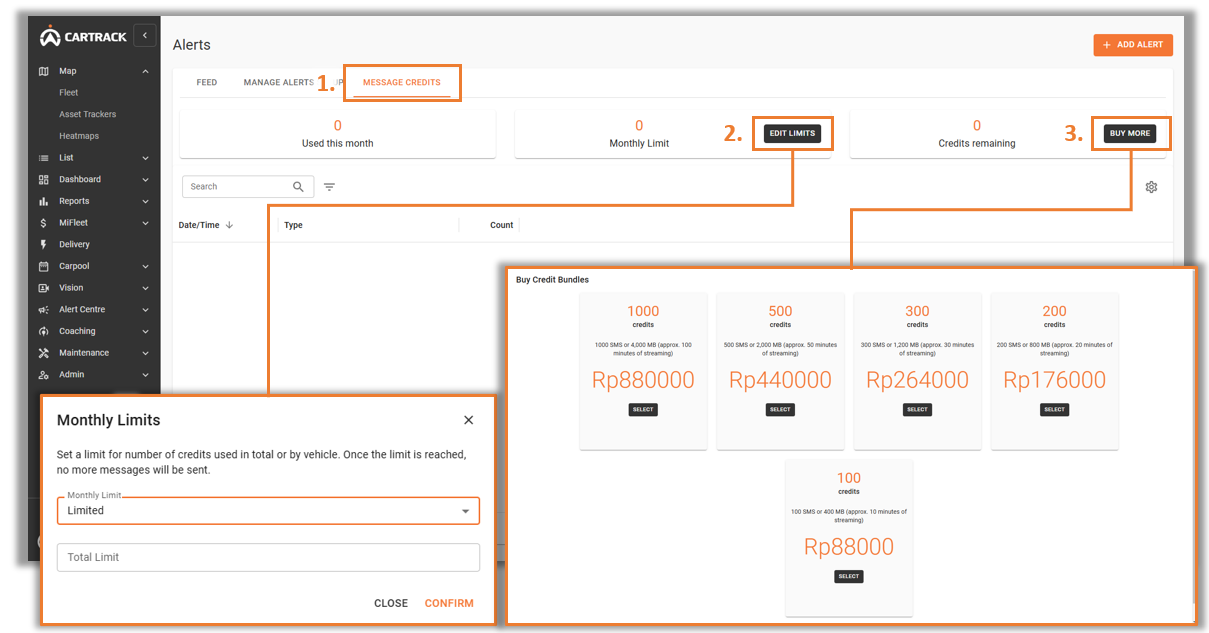Click the Total Limit input field

coord(268,557)
